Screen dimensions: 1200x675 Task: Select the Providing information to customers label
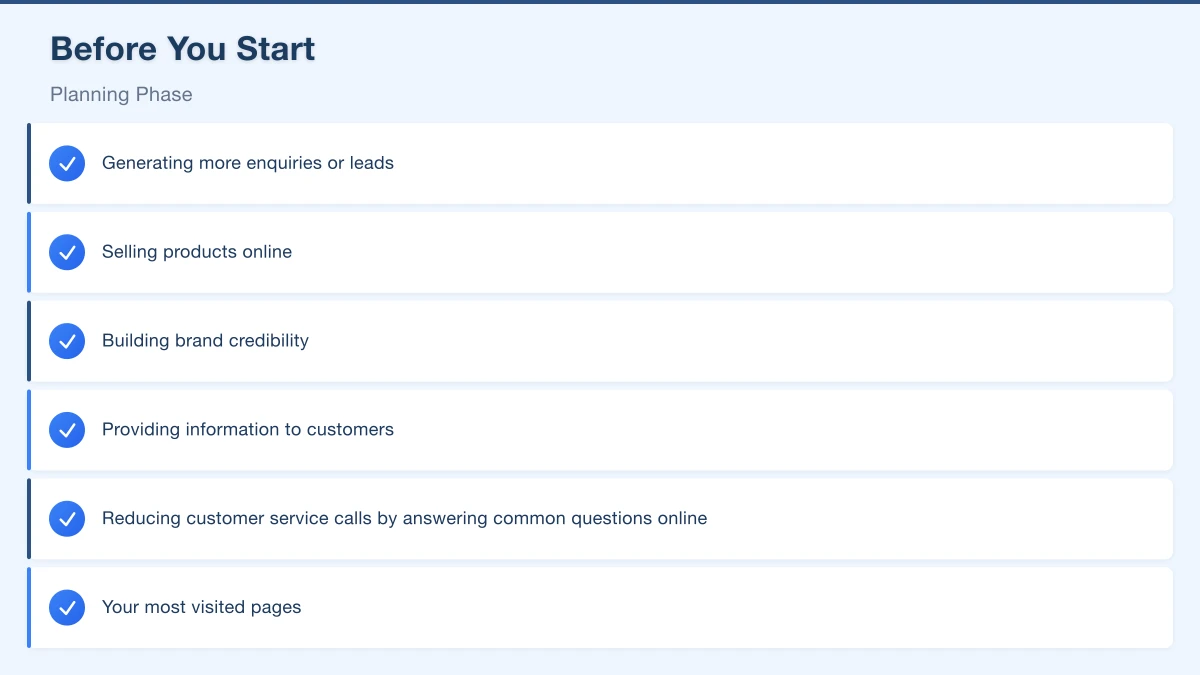[x=248, y=430]
